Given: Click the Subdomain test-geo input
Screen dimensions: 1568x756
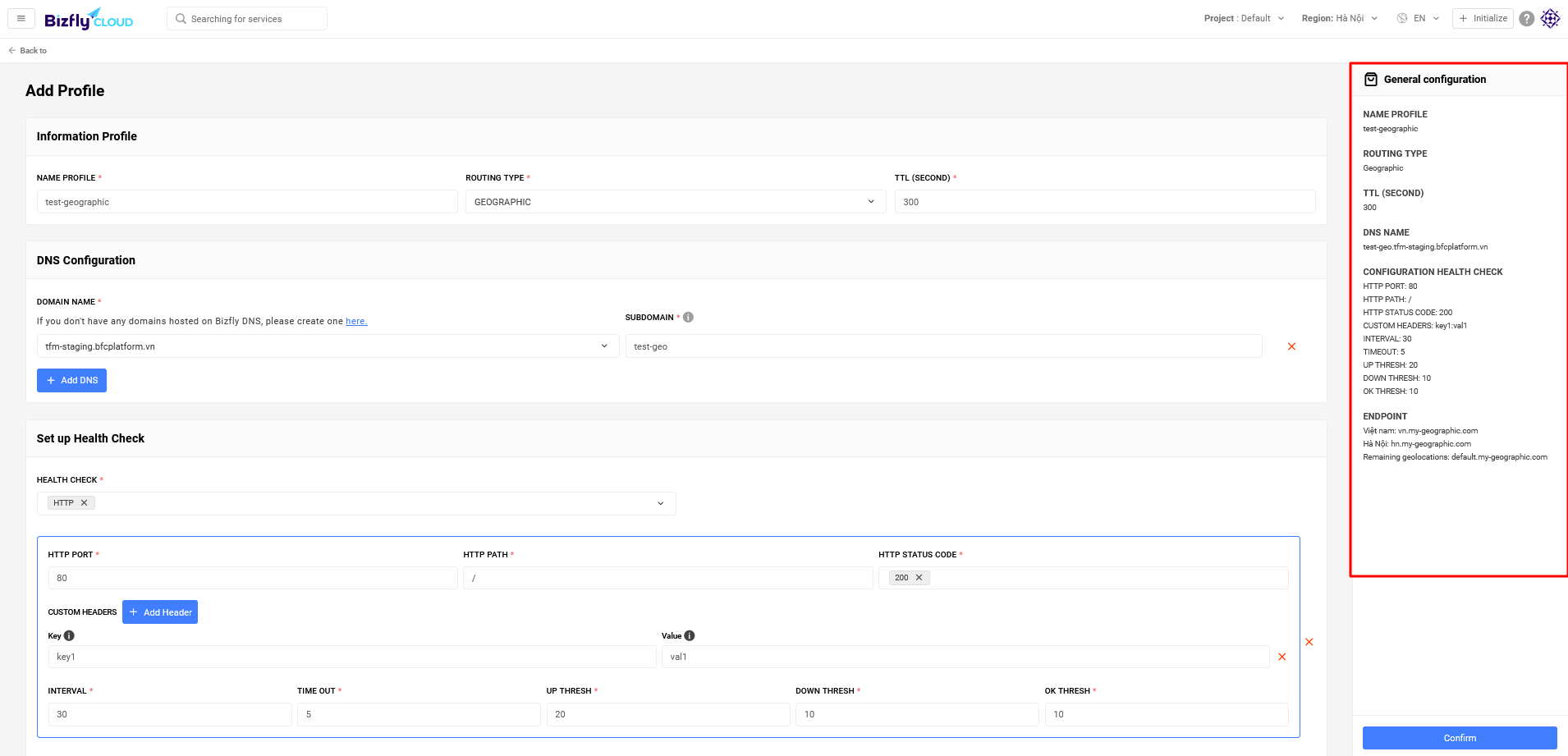Looking at the screenshot, I should [943, 346].
